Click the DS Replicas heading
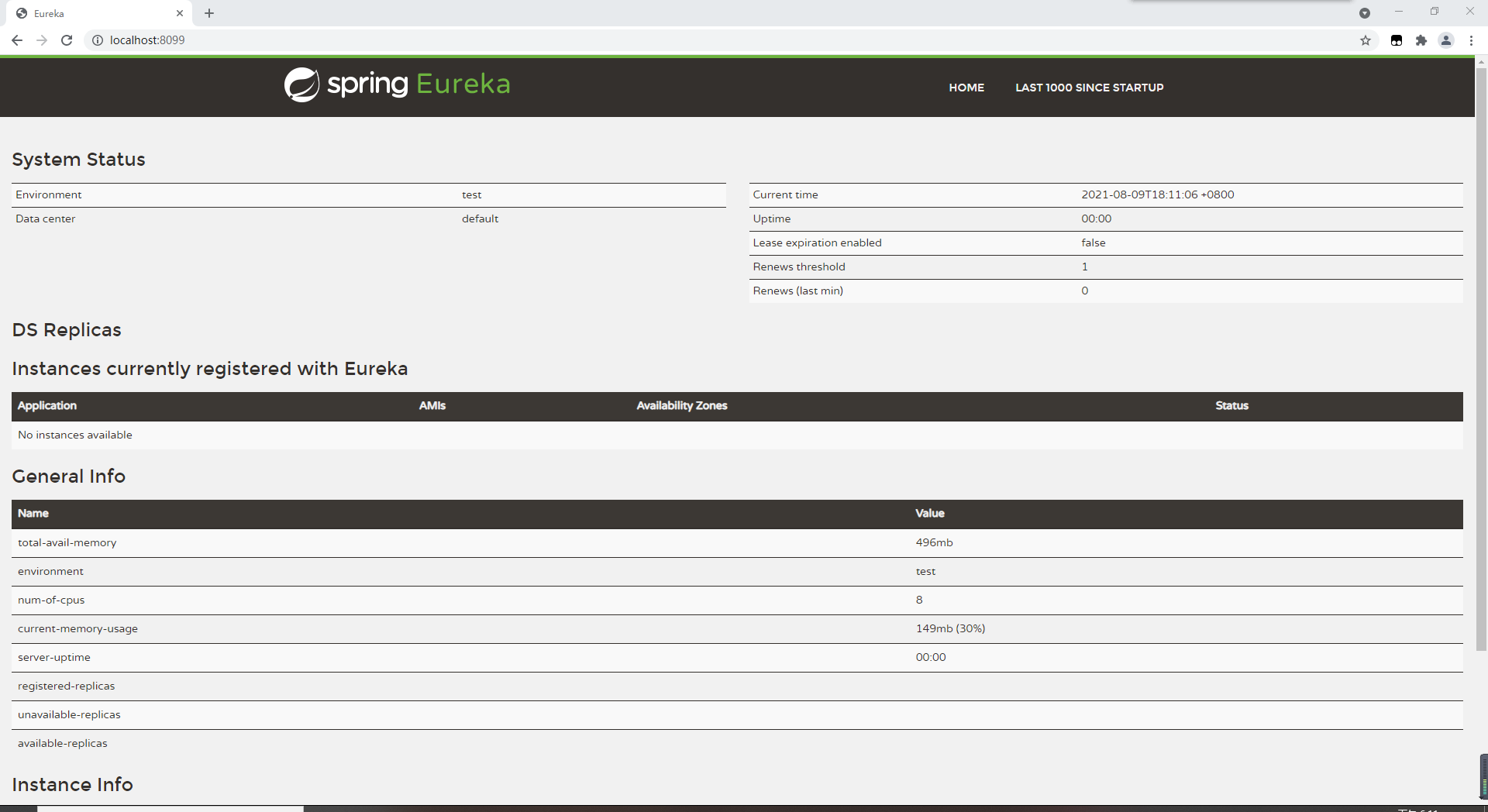Viewport: 1488px width, 812px height. (x=67, y=330)
